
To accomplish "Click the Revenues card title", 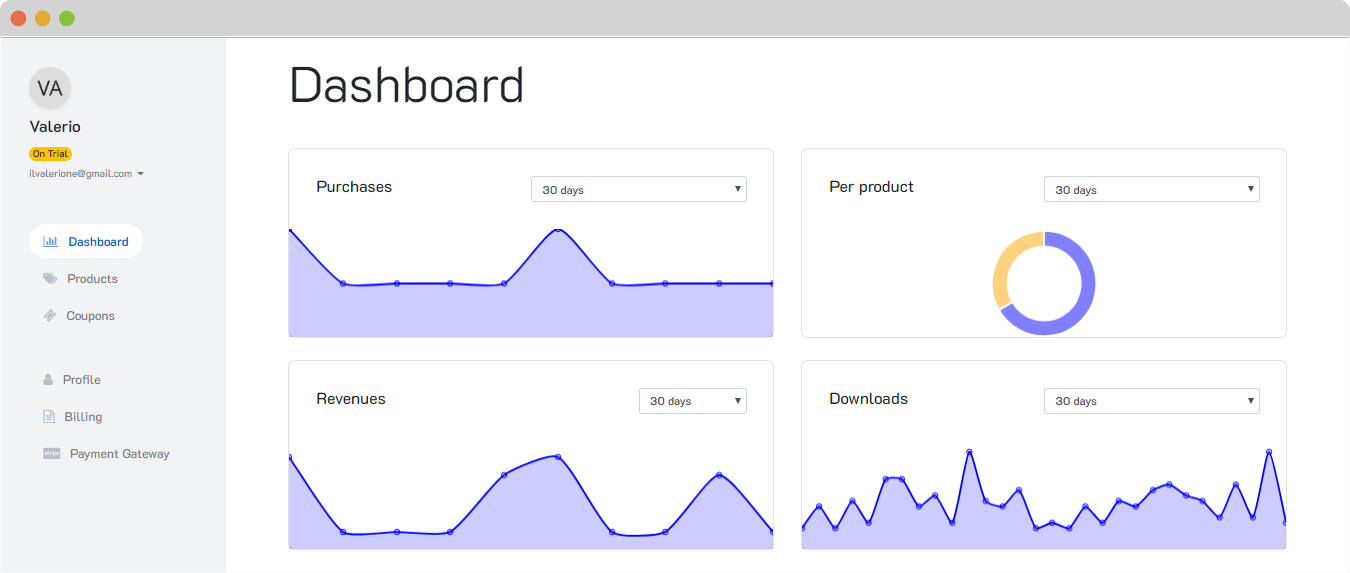I will 351,399.
